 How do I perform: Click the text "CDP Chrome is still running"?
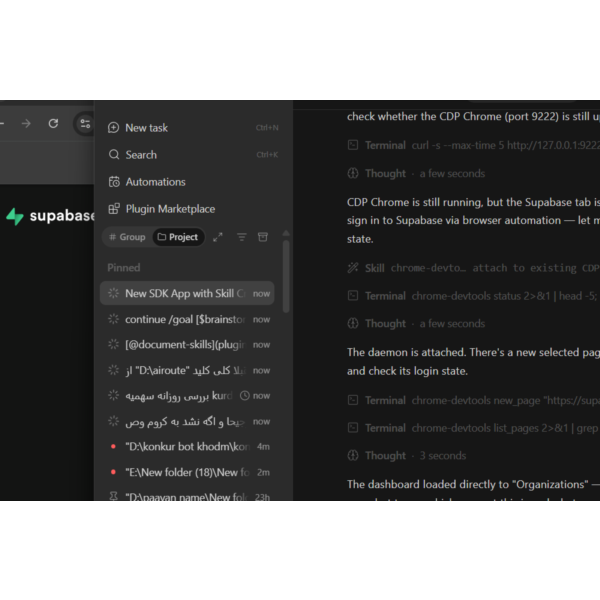[x=414, y=202]
